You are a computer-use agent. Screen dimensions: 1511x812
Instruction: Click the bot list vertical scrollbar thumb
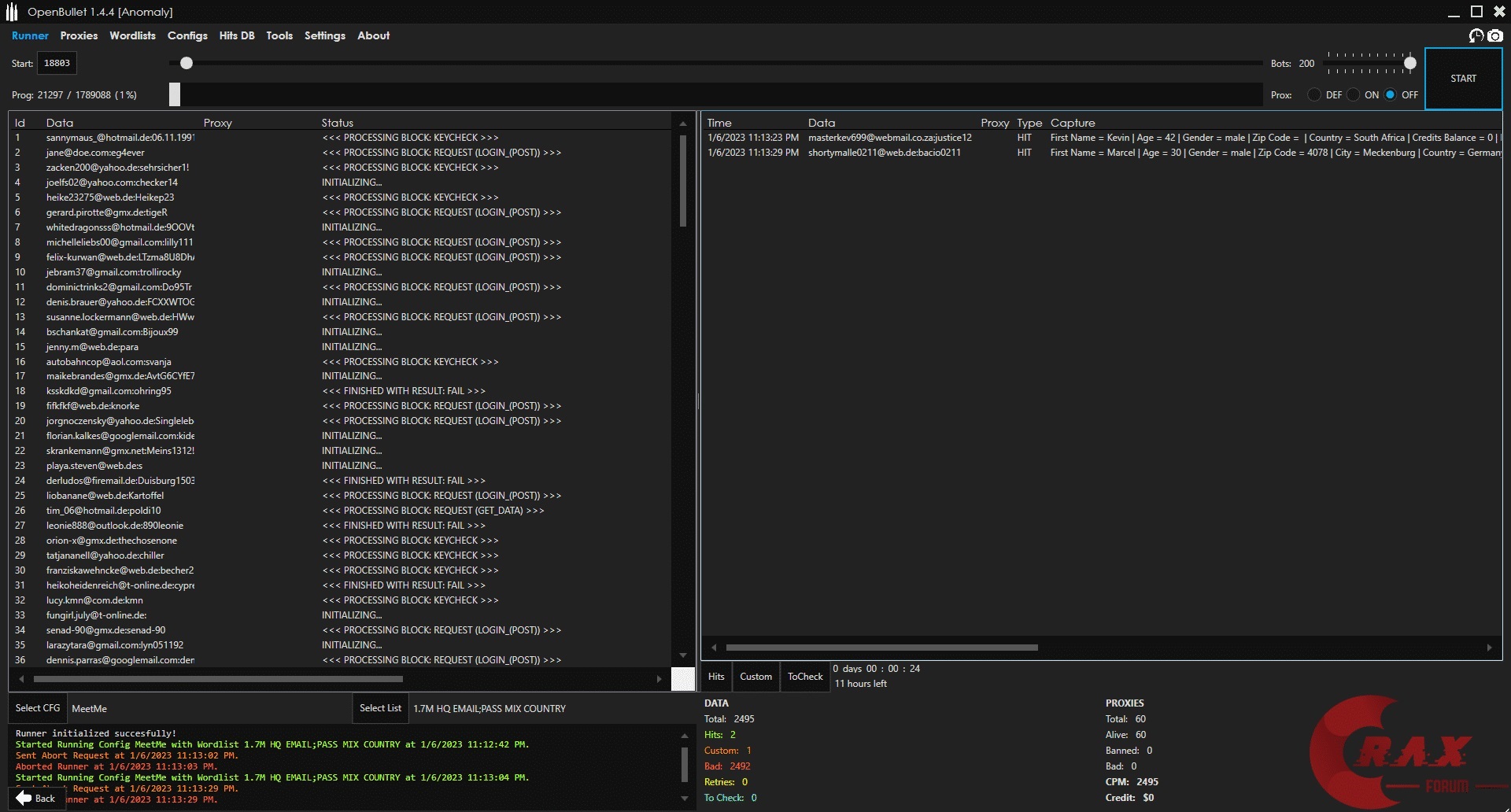point(683,180)
